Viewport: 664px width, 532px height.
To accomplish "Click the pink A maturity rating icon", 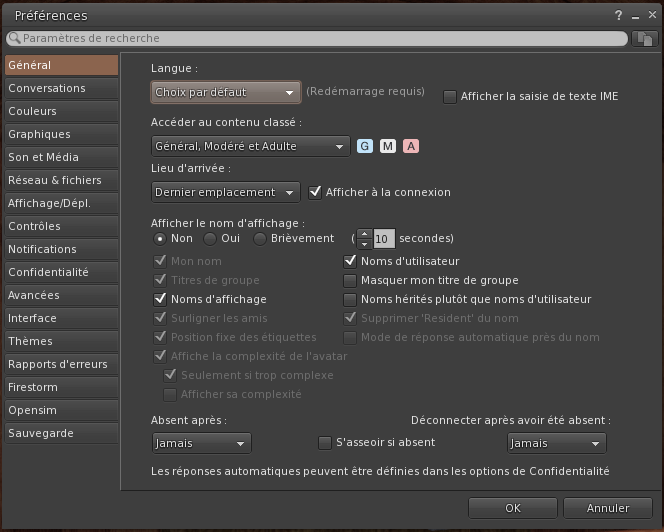I will (411, 147).
